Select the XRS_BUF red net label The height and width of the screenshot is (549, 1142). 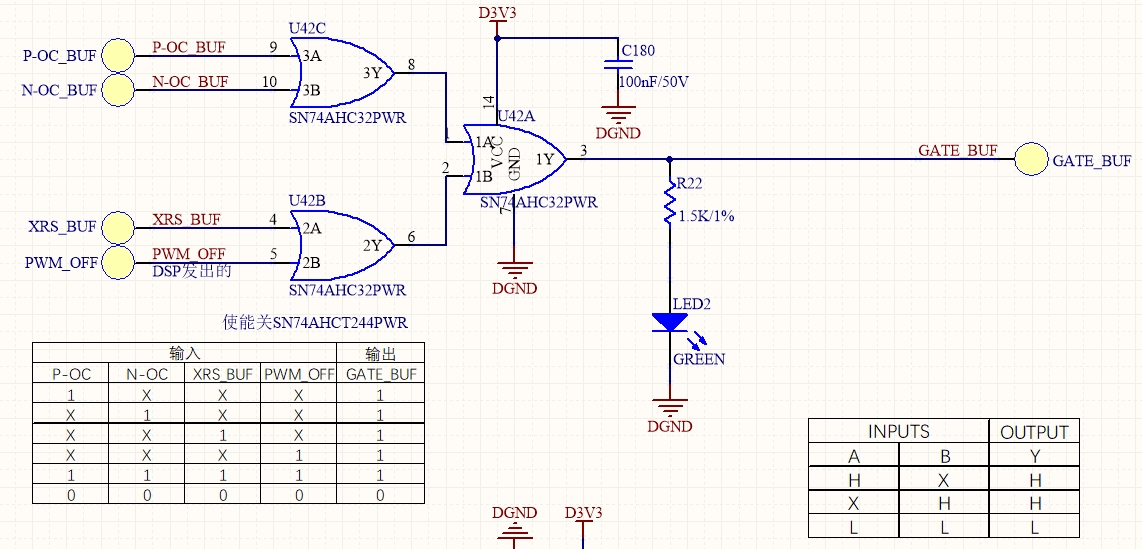pyautogui.click(x=186, y=219)
